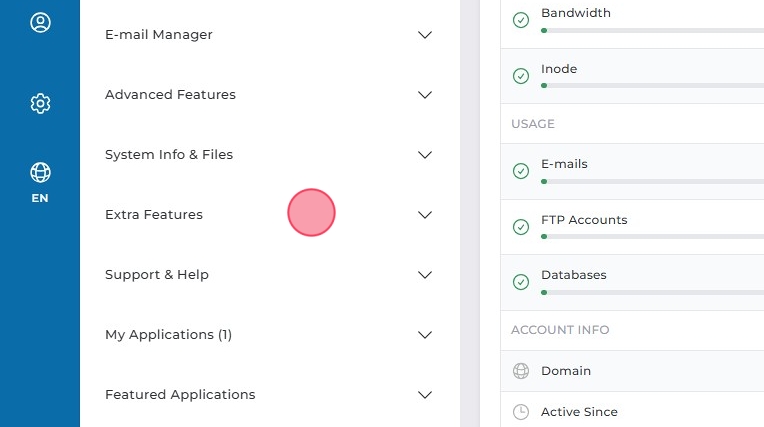The width and height of the screenshot is (764, 427).
Task: Open the user account profile icon
Action: click(40, 22)
